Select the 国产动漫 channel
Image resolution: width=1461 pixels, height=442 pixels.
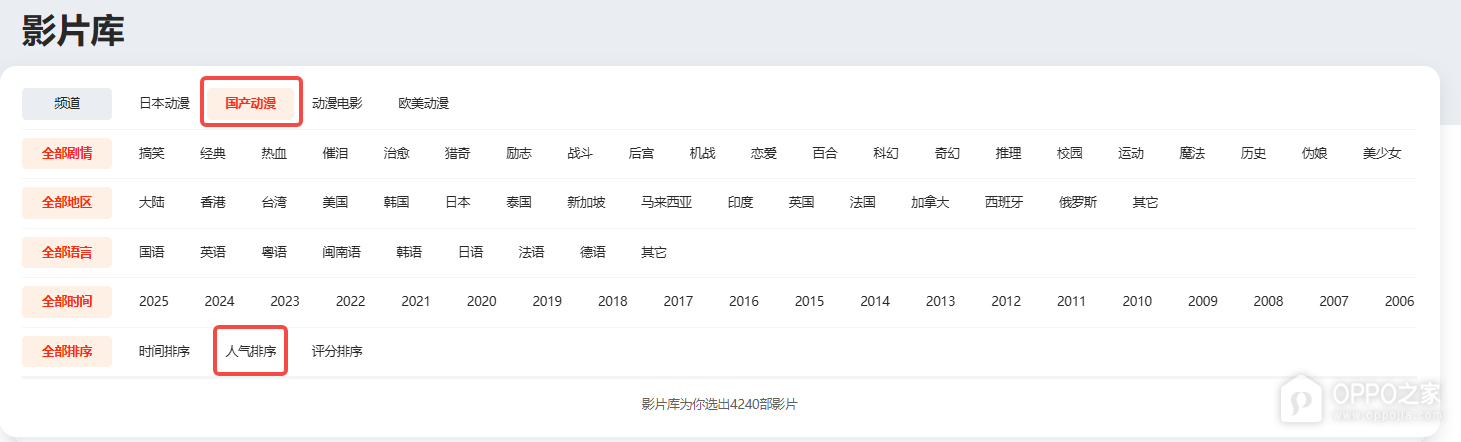point(251,103)
